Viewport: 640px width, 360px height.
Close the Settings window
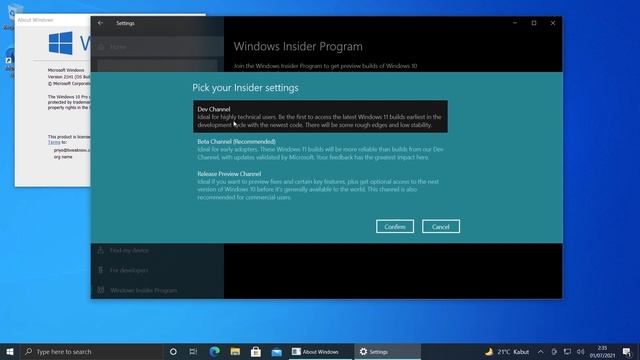point(553,23)
